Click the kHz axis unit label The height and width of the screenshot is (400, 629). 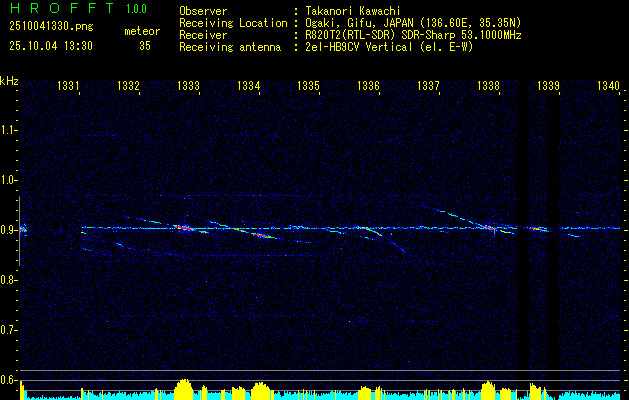[9, 81]
